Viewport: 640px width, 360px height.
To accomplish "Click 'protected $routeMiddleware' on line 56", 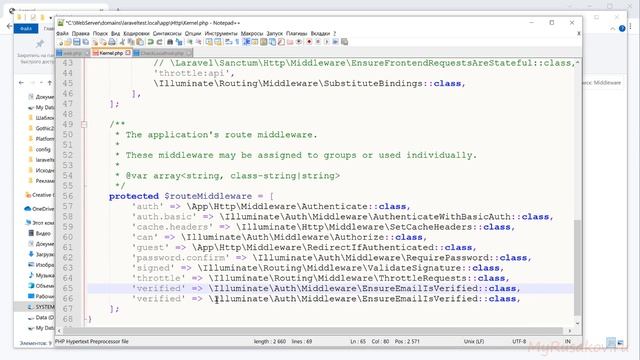I will [180, 196].
